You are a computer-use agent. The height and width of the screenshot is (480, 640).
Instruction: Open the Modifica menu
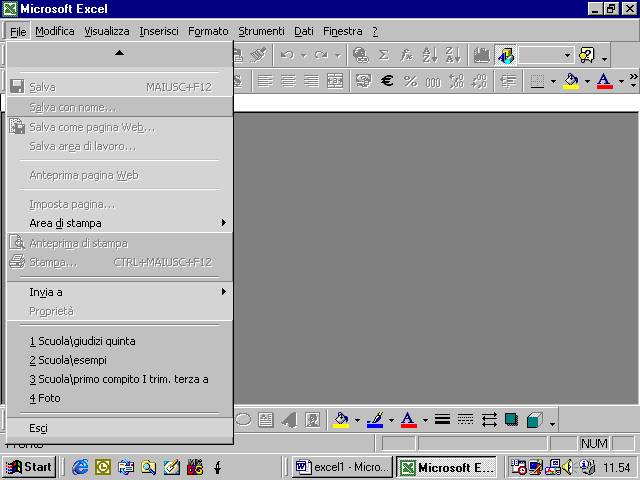[55, 31]
